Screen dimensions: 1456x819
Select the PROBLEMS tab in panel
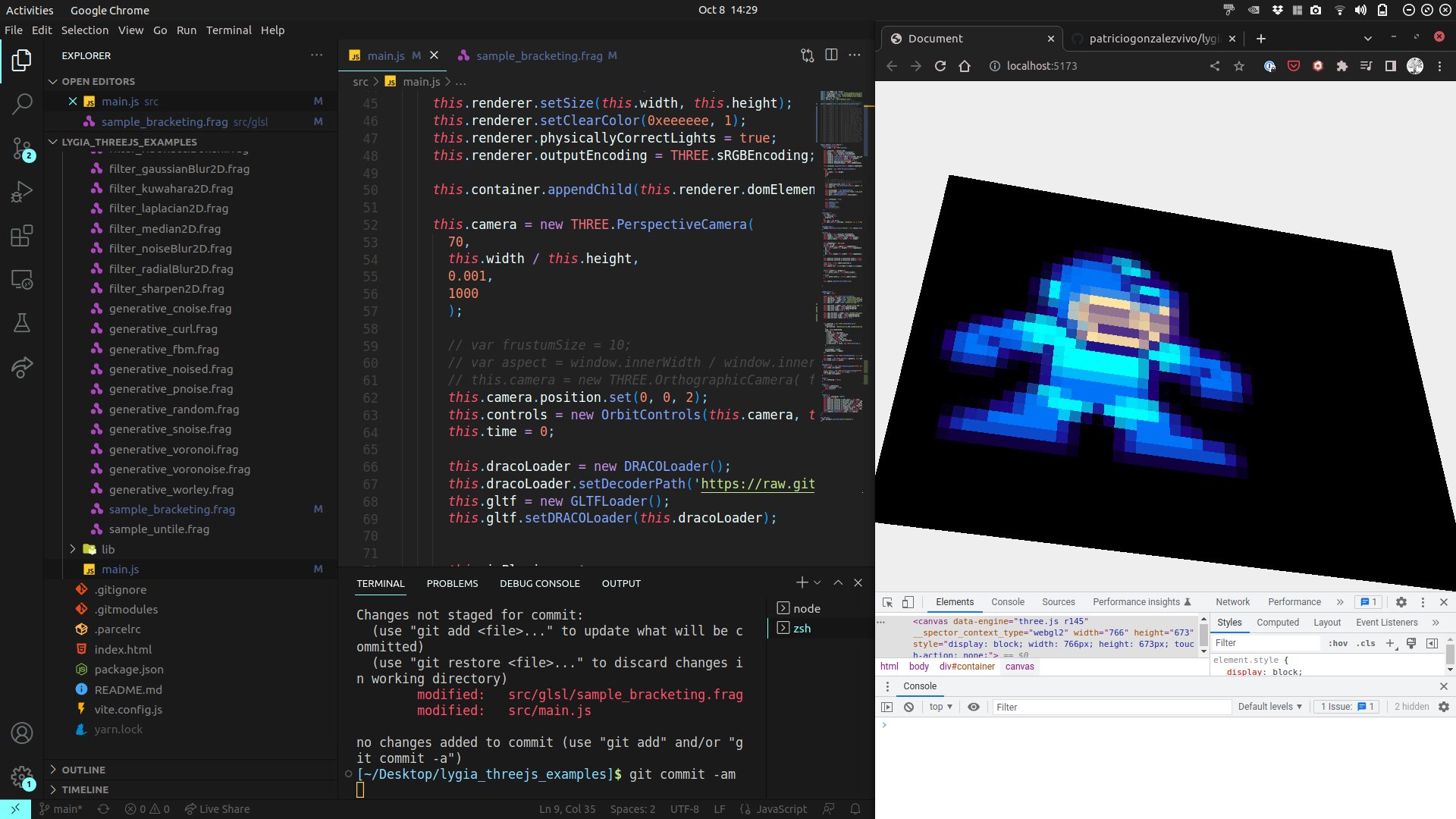[452, 583]
